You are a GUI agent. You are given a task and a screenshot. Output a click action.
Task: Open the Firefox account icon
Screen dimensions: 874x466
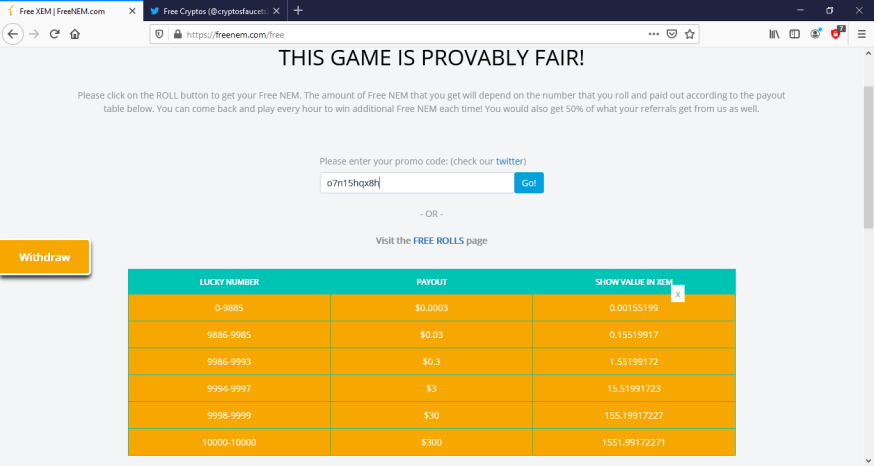click(x=815, y=34)
